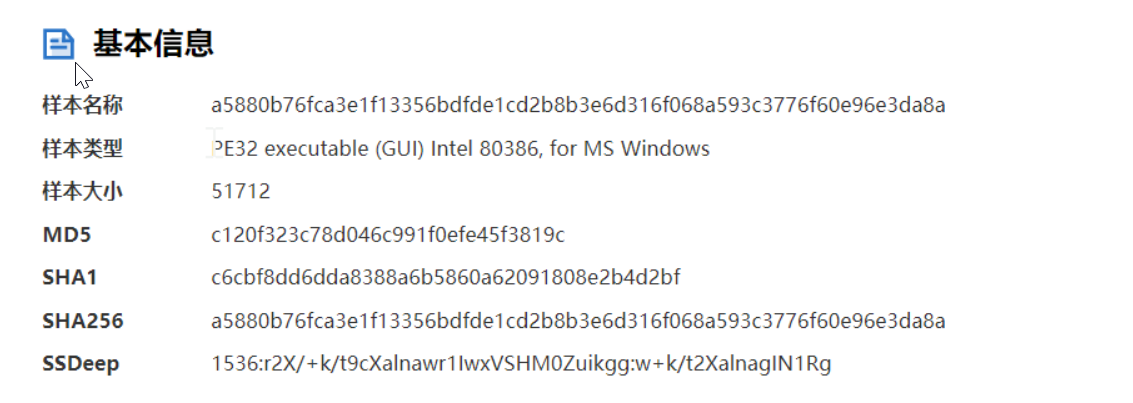Click the SHA256 field label
The image size is (1133, 403).
click(83, 321)
